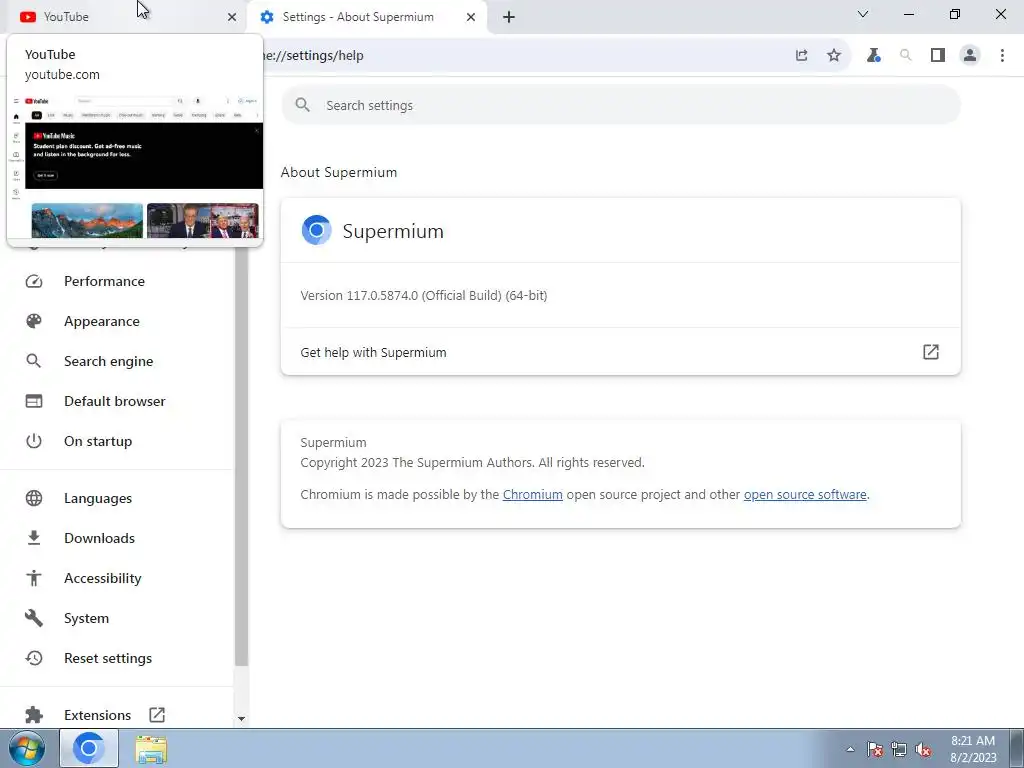Click the zoom magnifier icon in toolbar

[905, 56]
